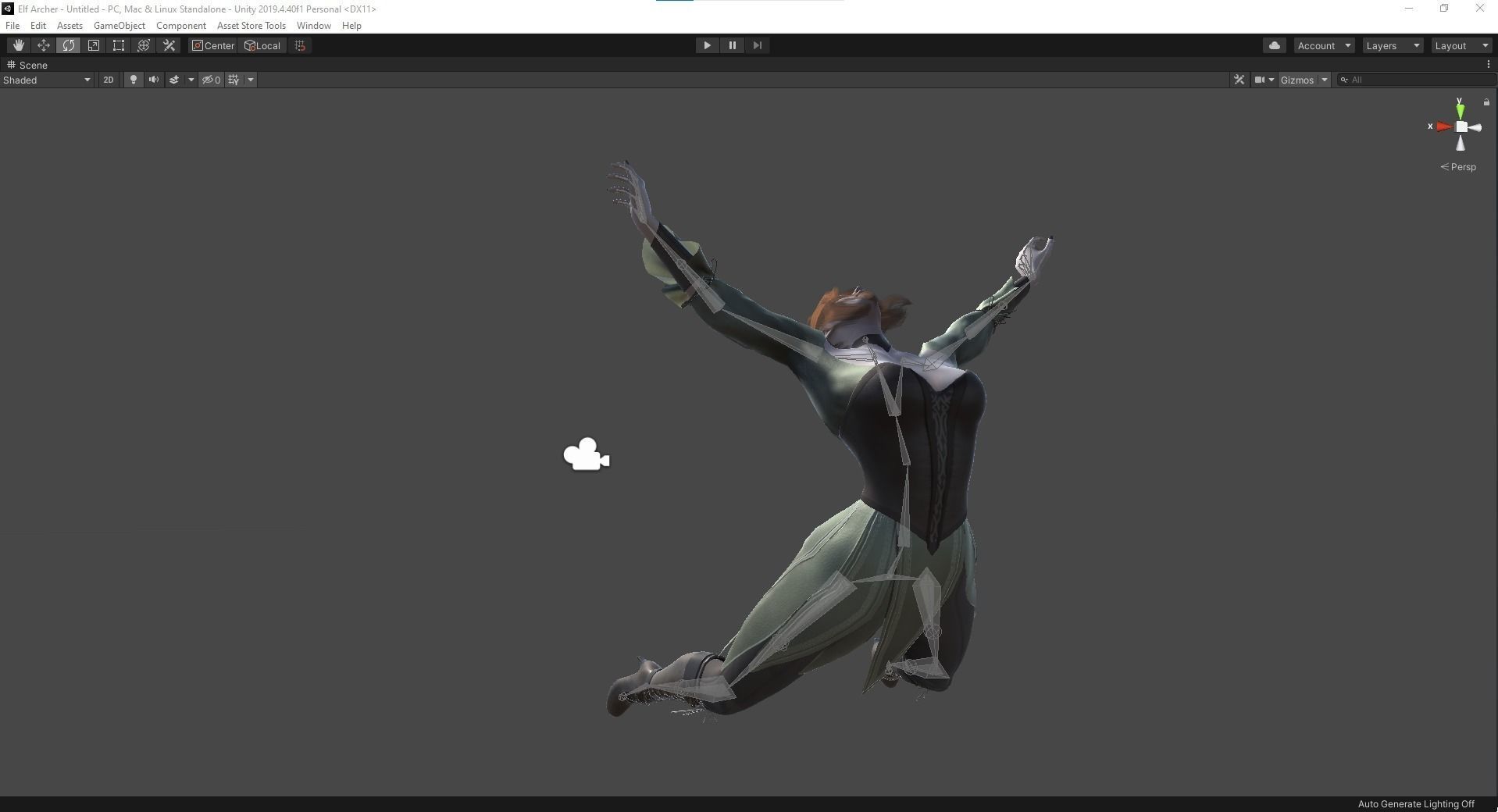1498x812 pixels.
Task: Select the camera gizmo in scene
Action: tap(586, 454)
